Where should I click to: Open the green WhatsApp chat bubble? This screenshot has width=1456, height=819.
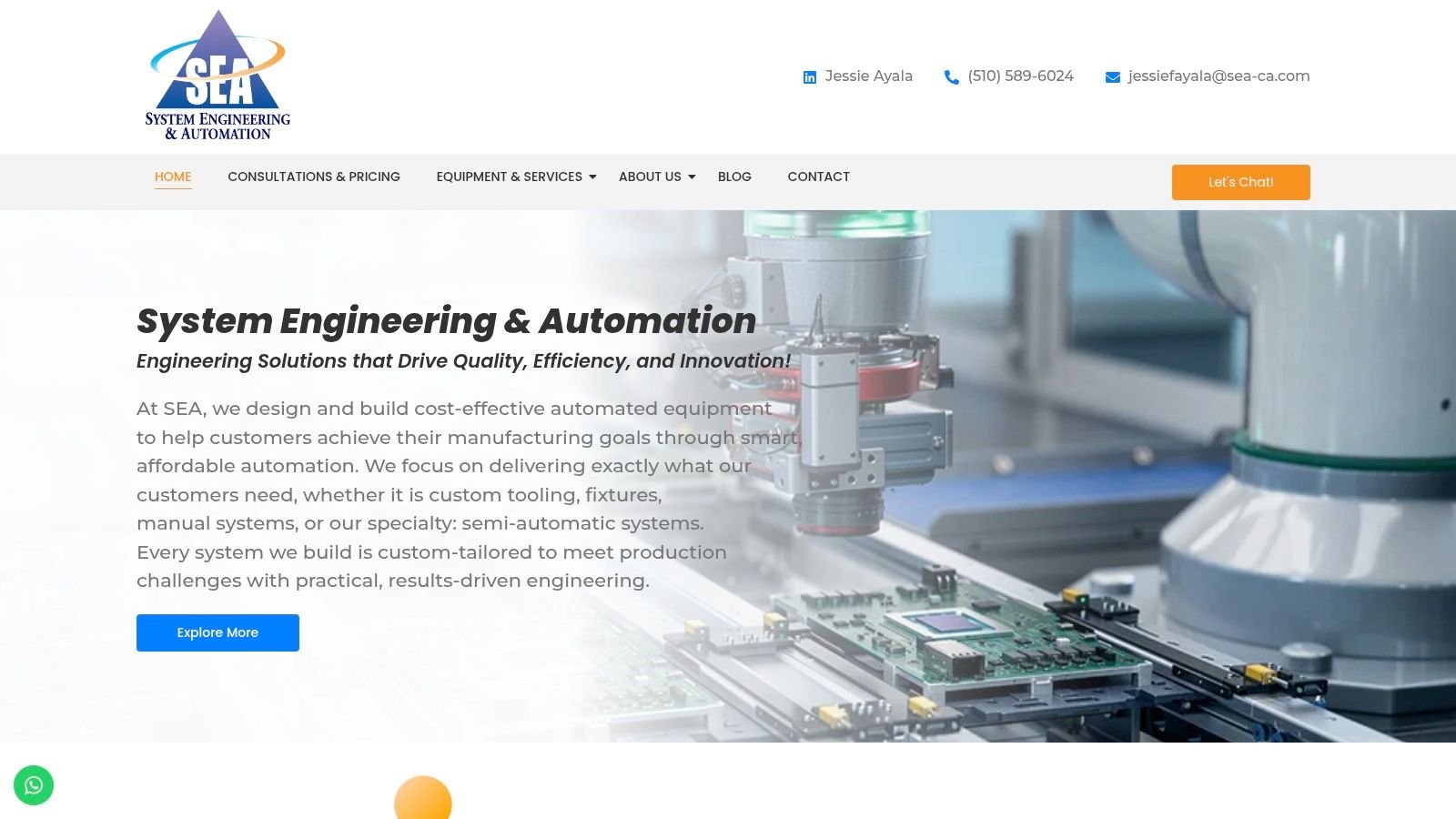click(x=34, y=785)
